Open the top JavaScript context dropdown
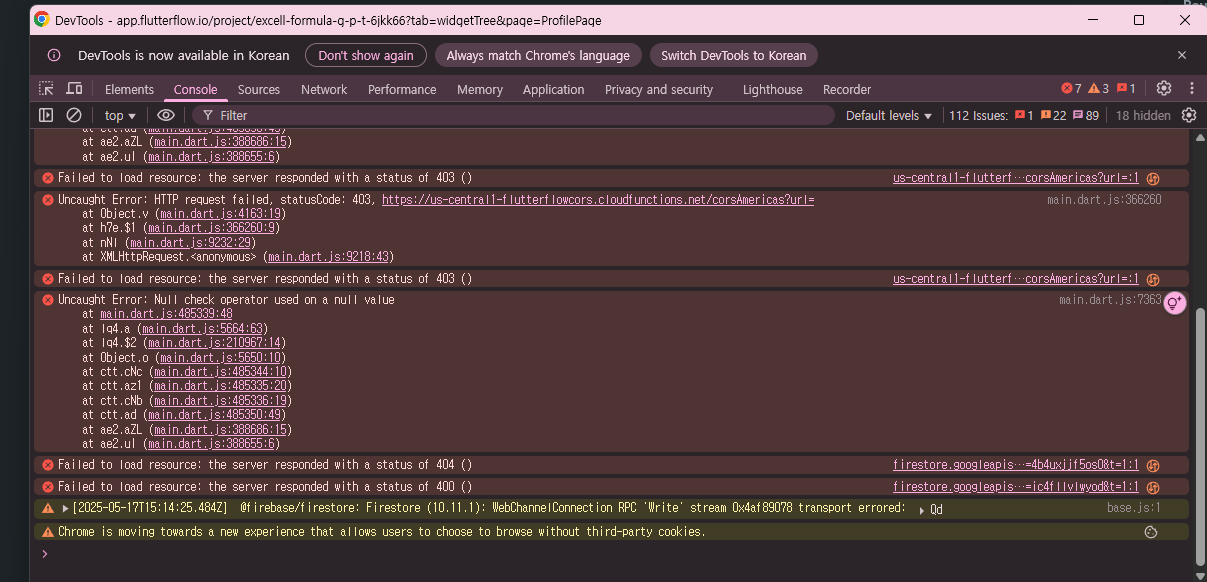Screen dimensions: 1207x582 (120, 115)
